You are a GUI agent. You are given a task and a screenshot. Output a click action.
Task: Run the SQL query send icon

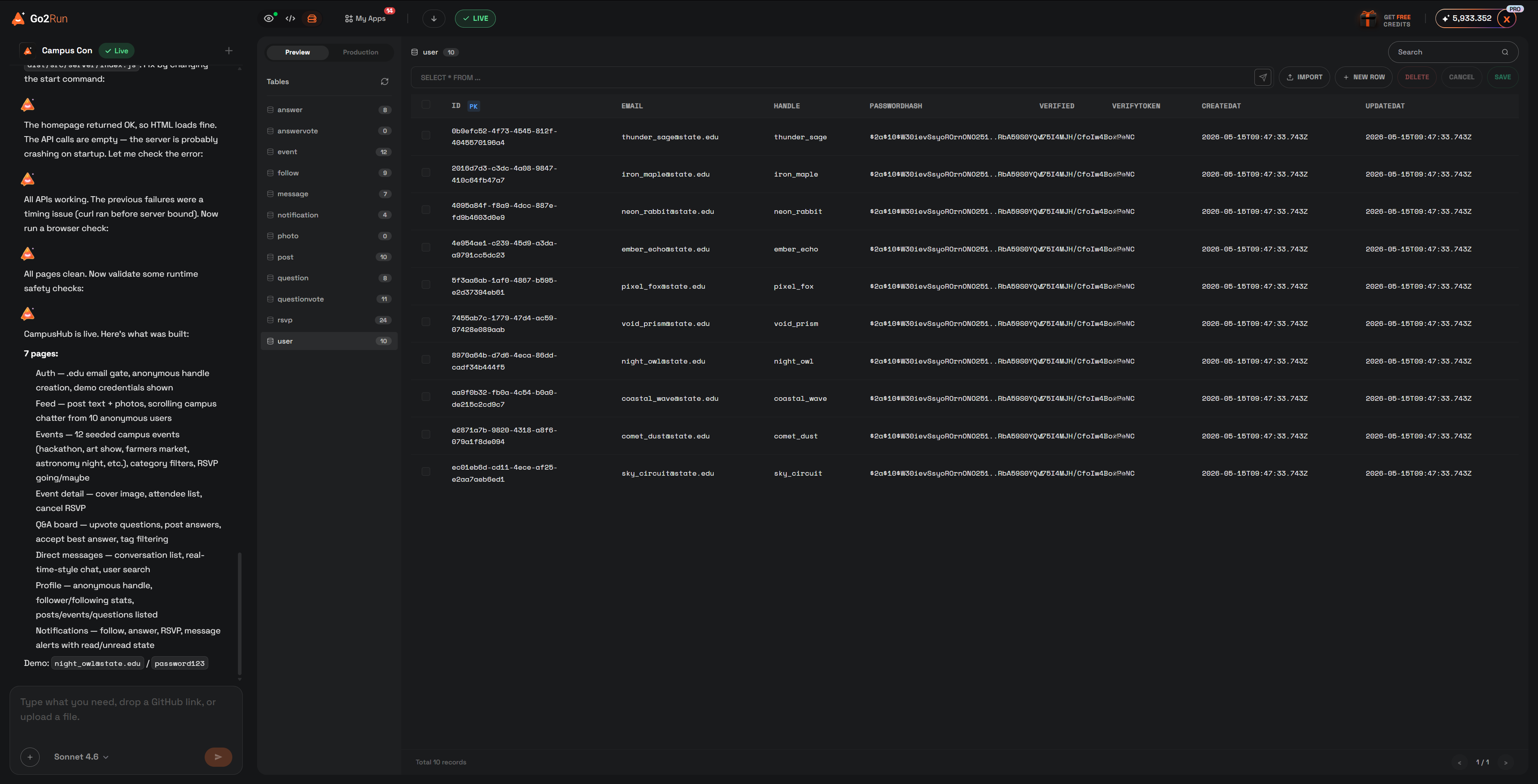point(1262,78)
